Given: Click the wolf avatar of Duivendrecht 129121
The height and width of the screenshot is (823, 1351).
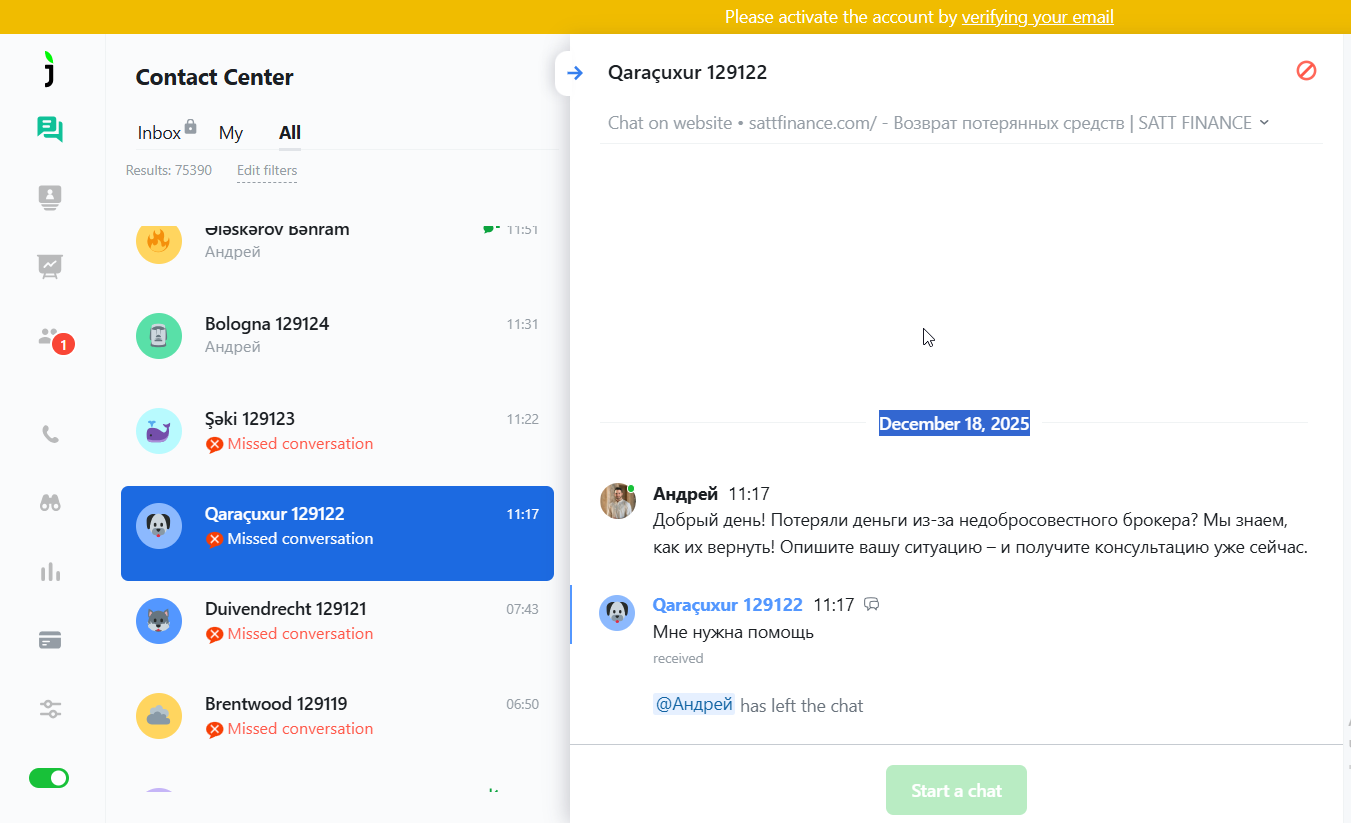Looking at the screenshot, I should pos(159,621).
